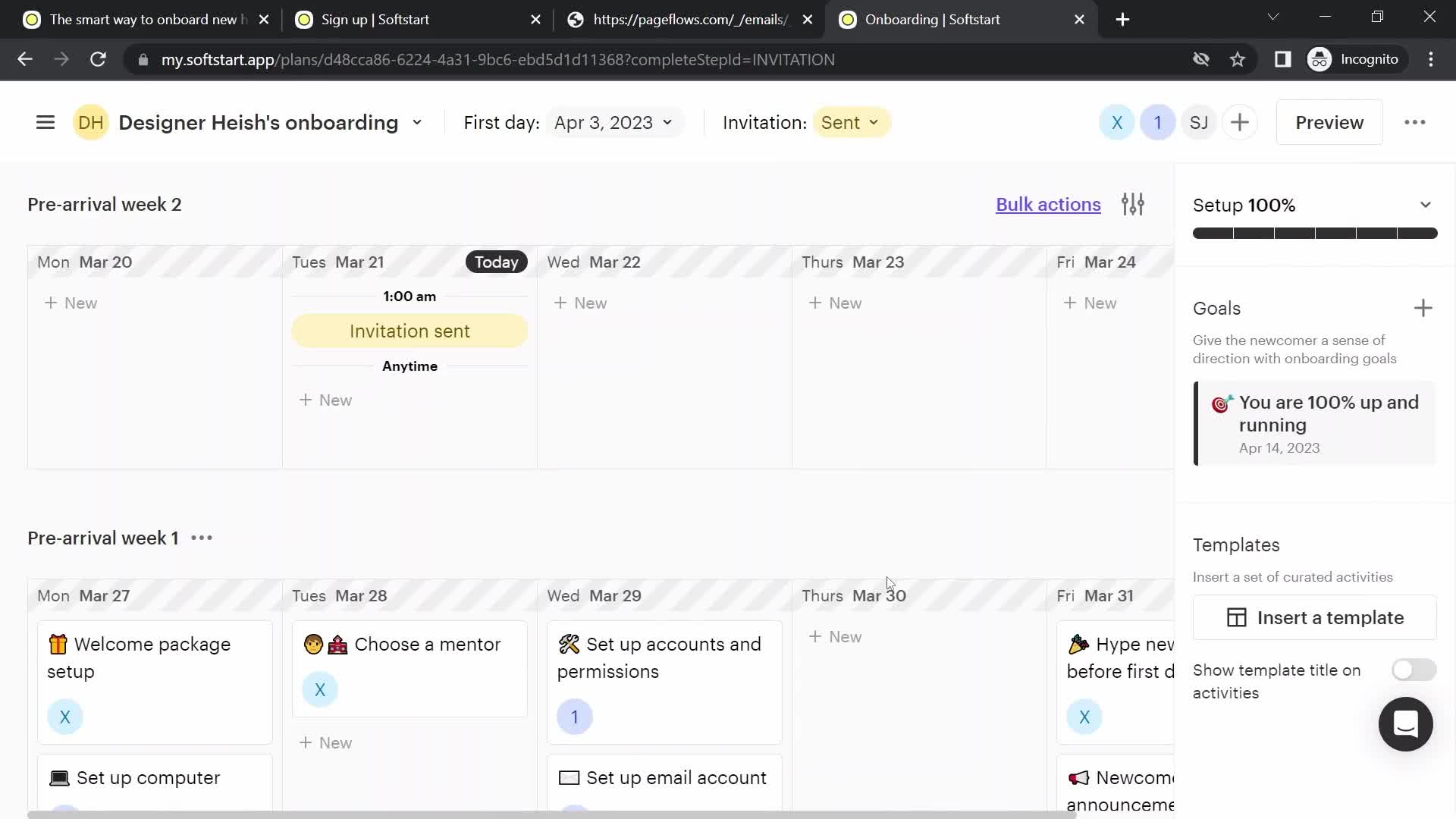Click the plus icon to add collaborator
Screen dimensions: 1456x819
pos(1240,123)
